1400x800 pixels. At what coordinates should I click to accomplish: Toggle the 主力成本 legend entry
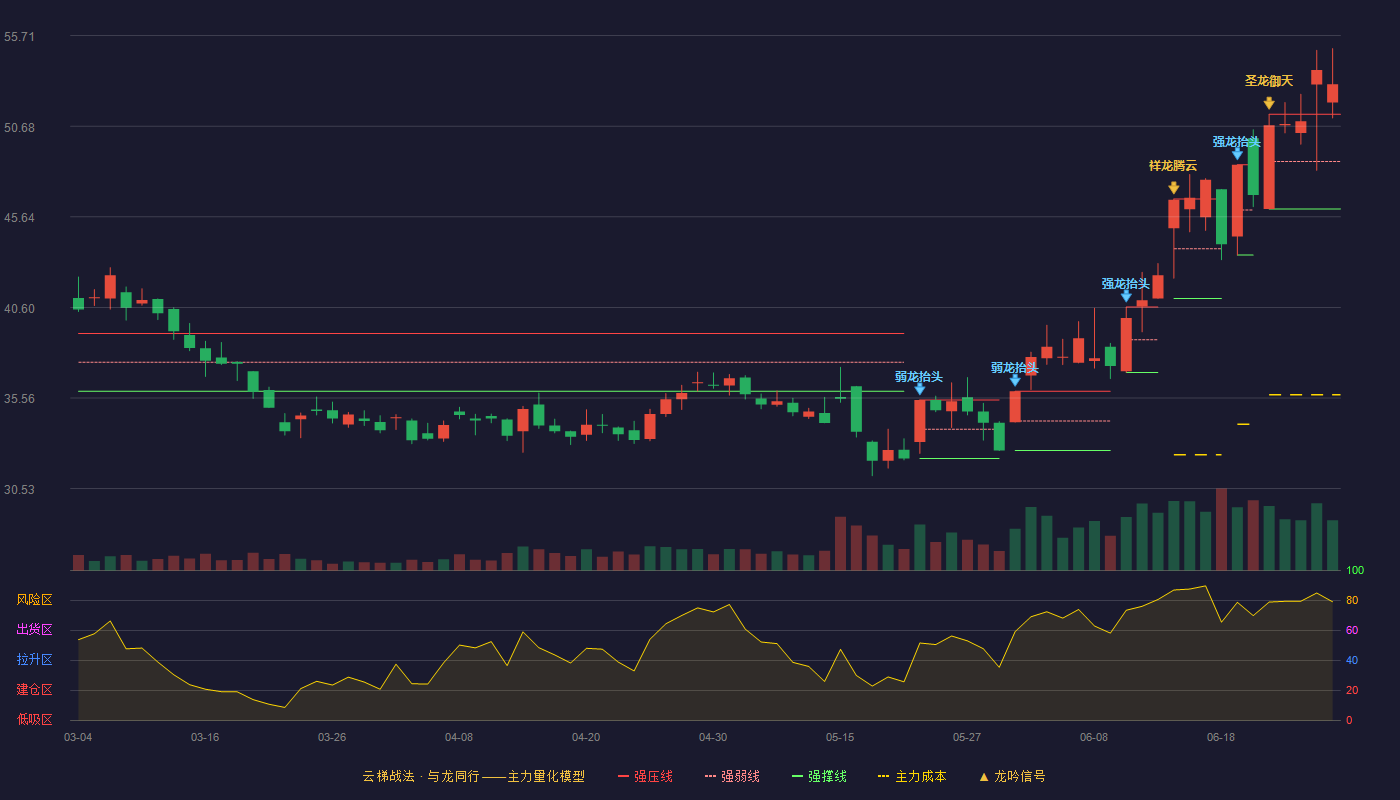pos(912,776)
